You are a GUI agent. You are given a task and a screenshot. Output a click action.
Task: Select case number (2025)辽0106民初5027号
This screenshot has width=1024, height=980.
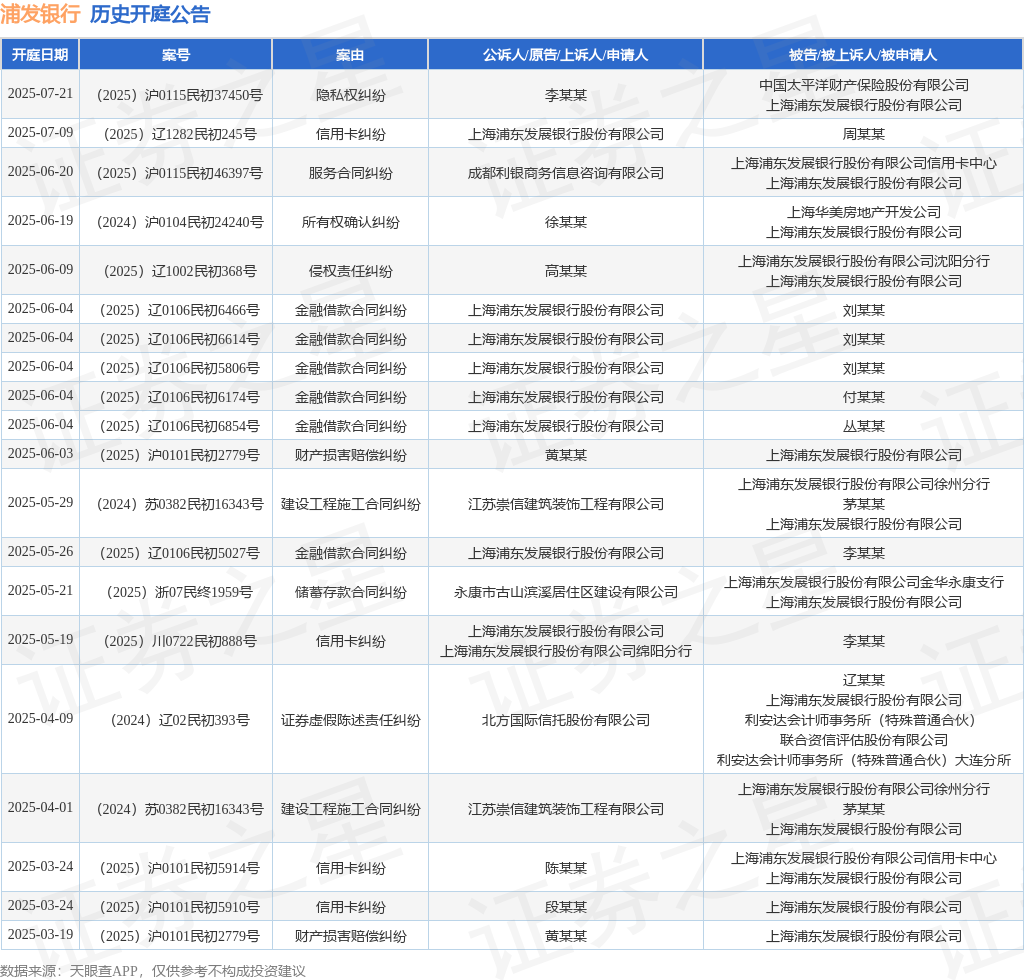[x=180, y=553]
